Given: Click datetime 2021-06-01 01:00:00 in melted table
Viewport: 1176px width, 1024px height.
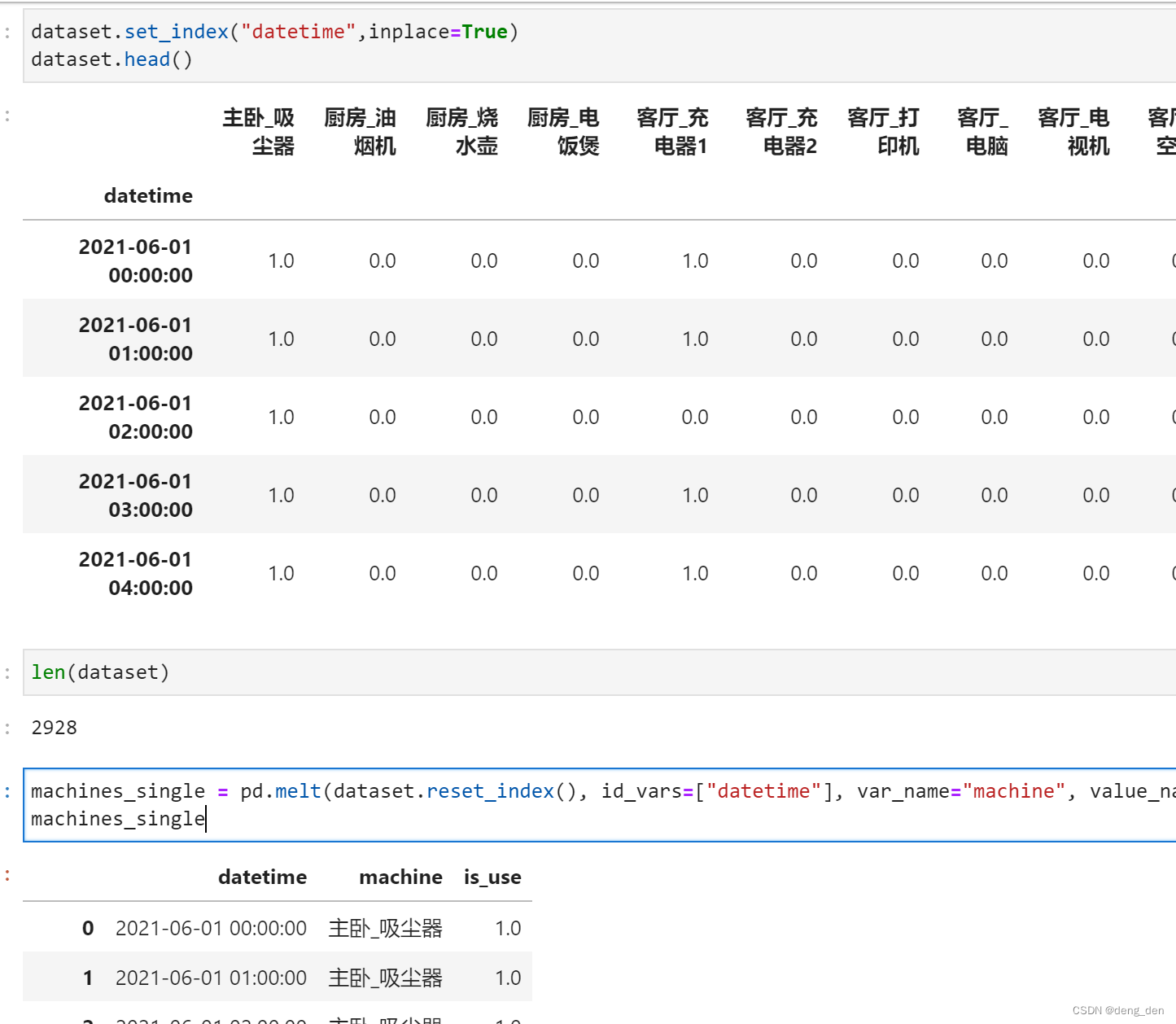Looking at the screenshot, I should (x=211, y=978).
